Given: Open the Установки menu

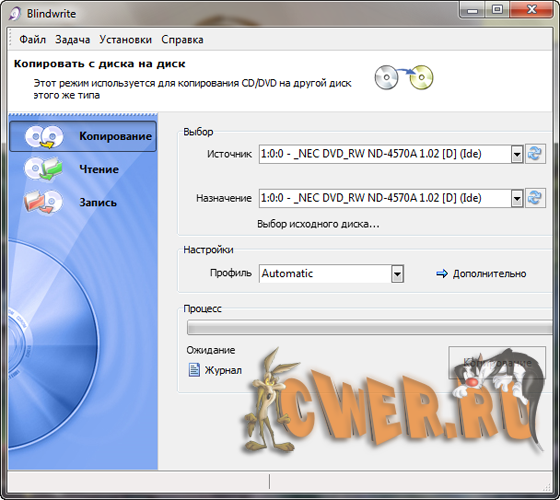Looking at the screenshot, I should (x=125, y=40).
